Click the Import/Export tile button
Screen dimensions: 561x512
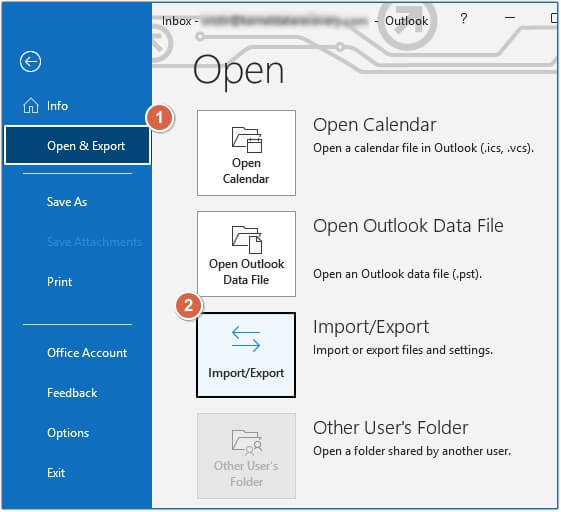[246, 355]
